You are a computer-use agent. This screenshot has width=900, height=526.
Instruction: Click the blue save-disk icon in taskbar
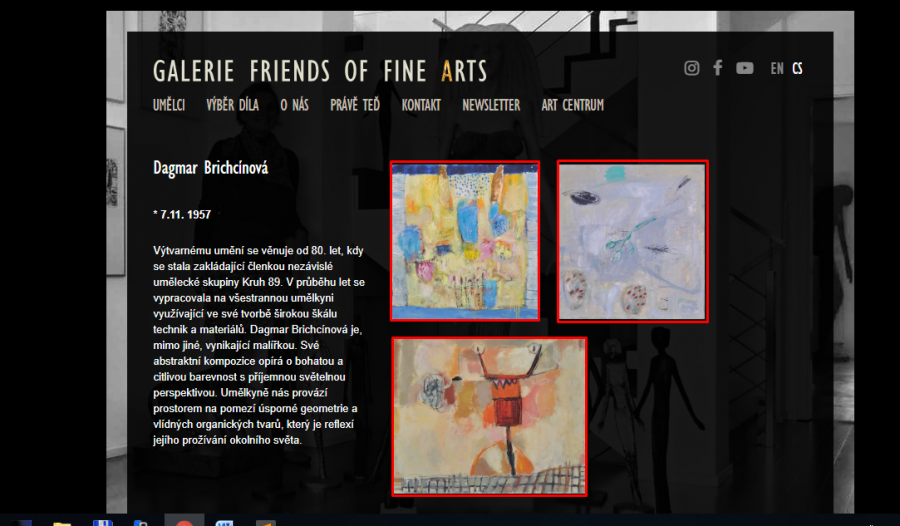pyautogui.click(x=103, y=523)
